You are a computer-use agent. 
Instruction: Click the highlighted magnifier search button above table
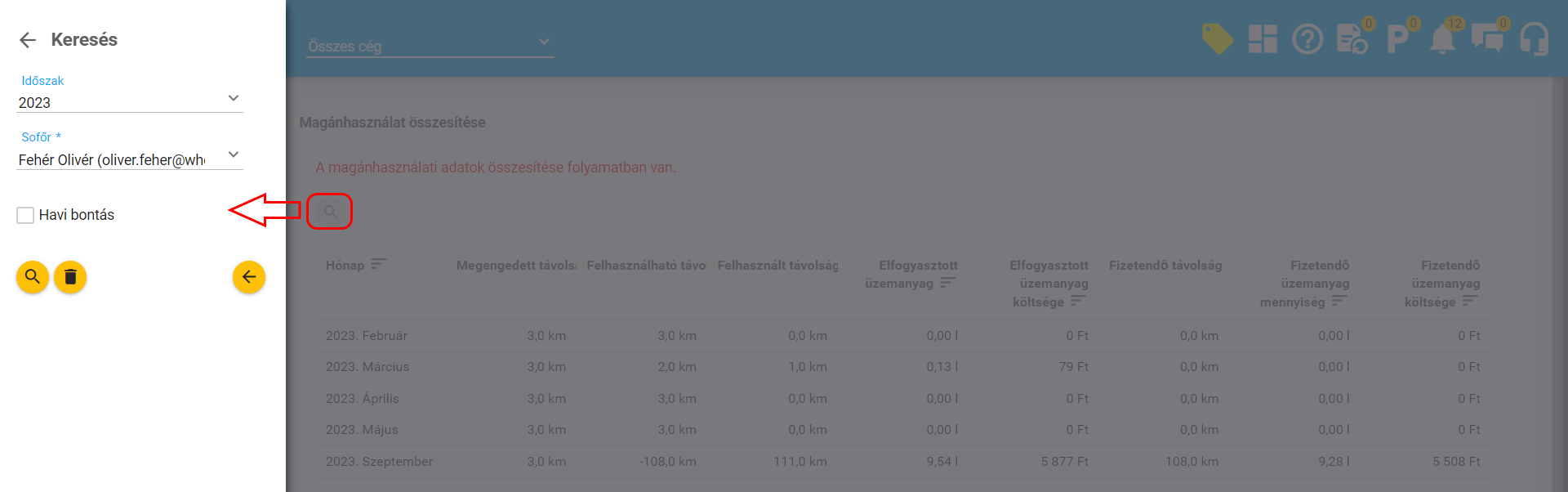(x=330, y=212)
